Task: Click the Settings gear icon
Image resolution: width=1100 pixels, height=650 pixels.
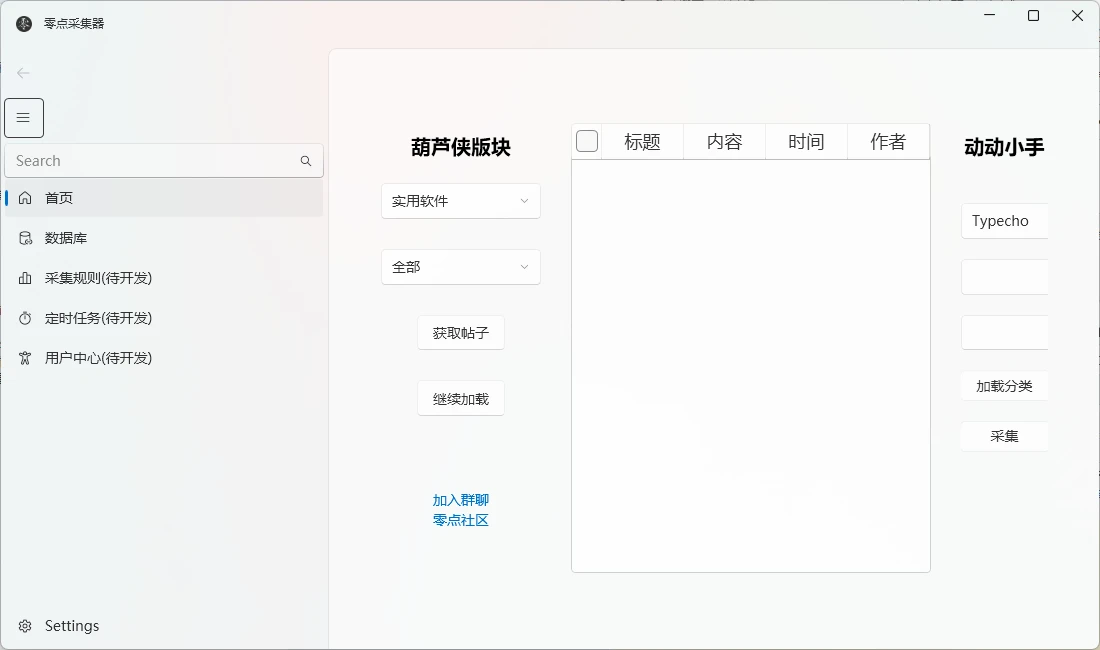Action: 25,626
